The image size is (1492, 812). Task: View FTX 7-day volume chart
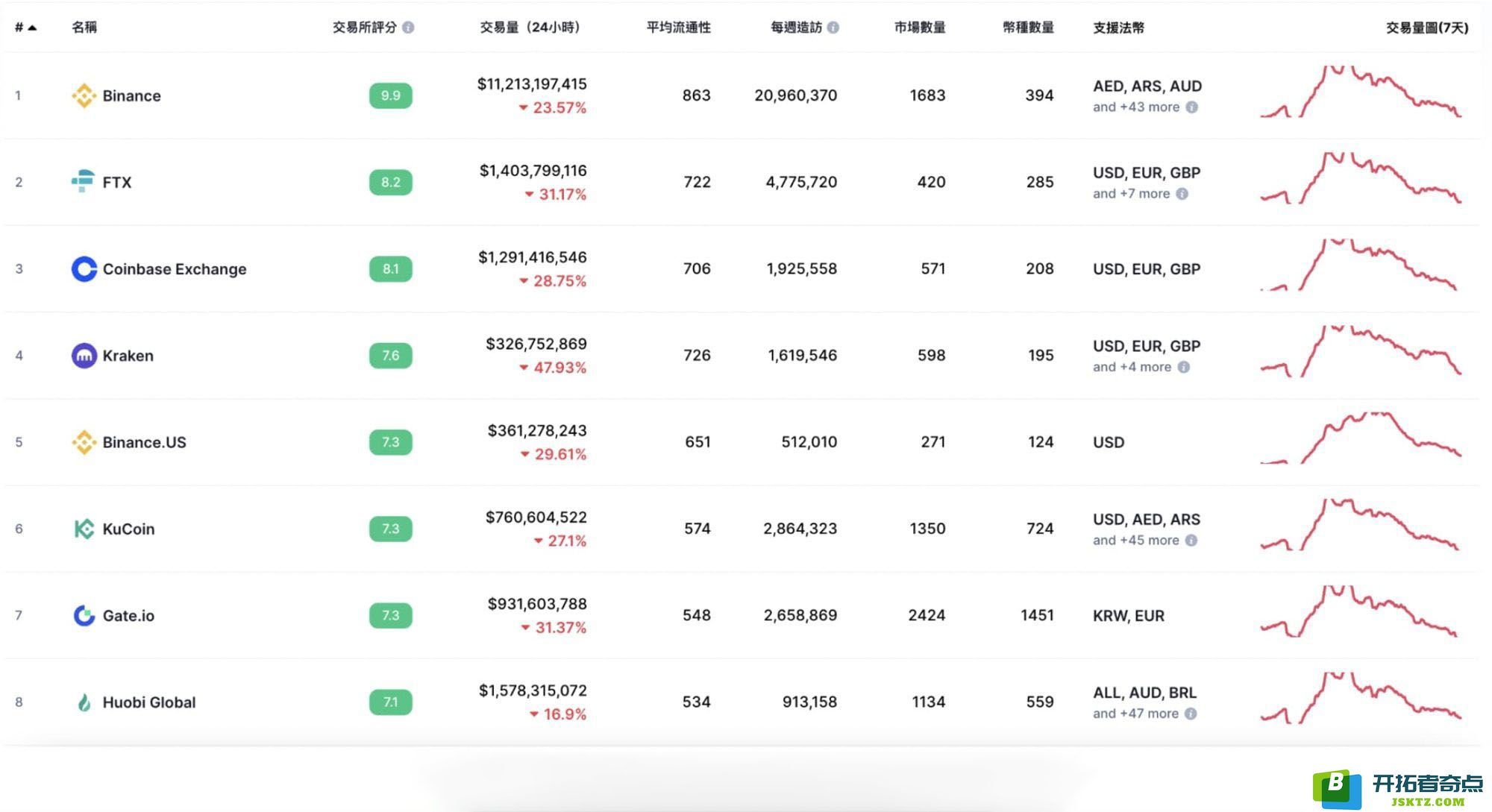tap(1361, 178)
